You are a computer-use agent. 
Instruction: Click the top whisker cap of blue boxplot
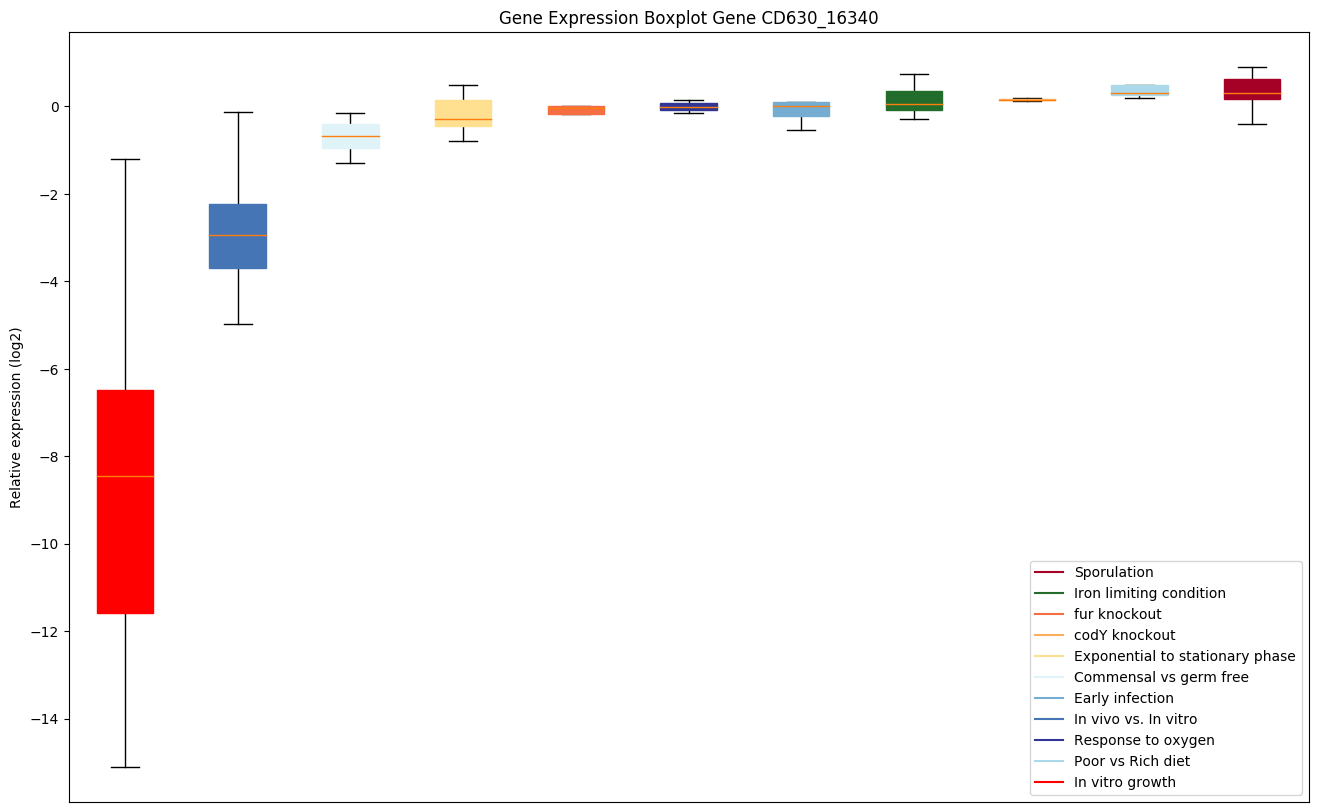(x=237, y=112)
